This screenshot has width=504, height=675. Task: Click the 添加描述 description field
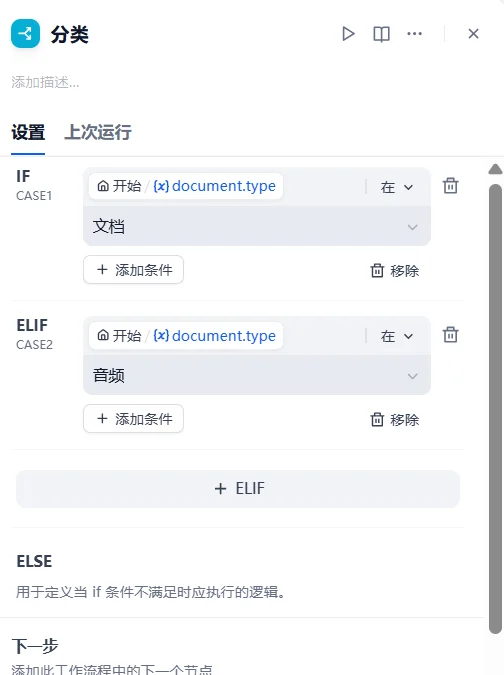pyautogui.click(x=45, y=82)
